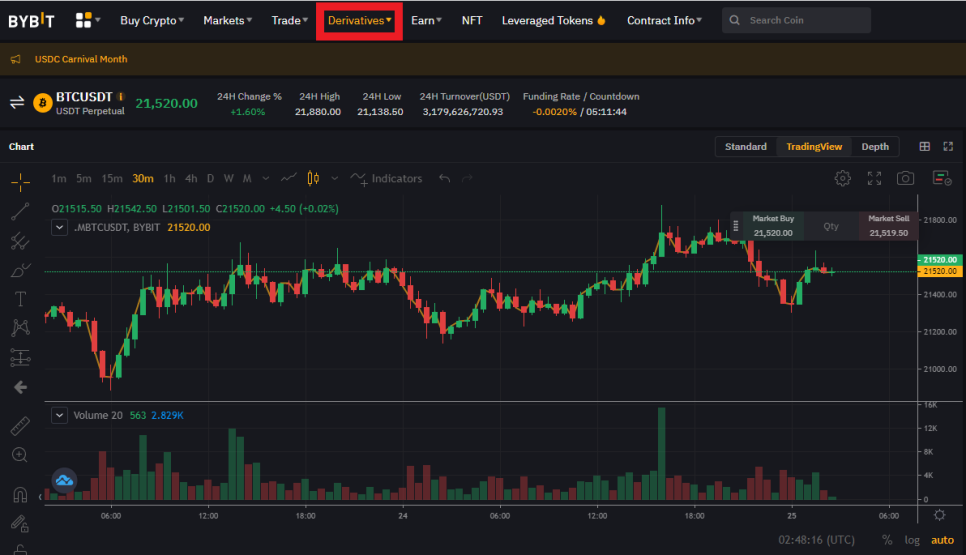This screenshot has height=555, width=966.
Task: Select the 5m timeframe
Action: 84,179
